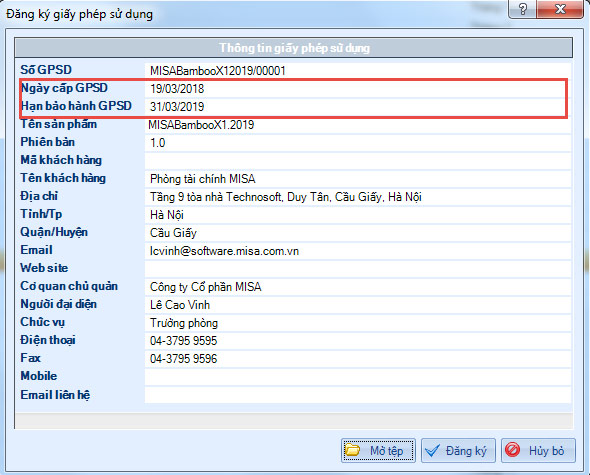Click the Tên sản phẩm label

click(59, 124)
